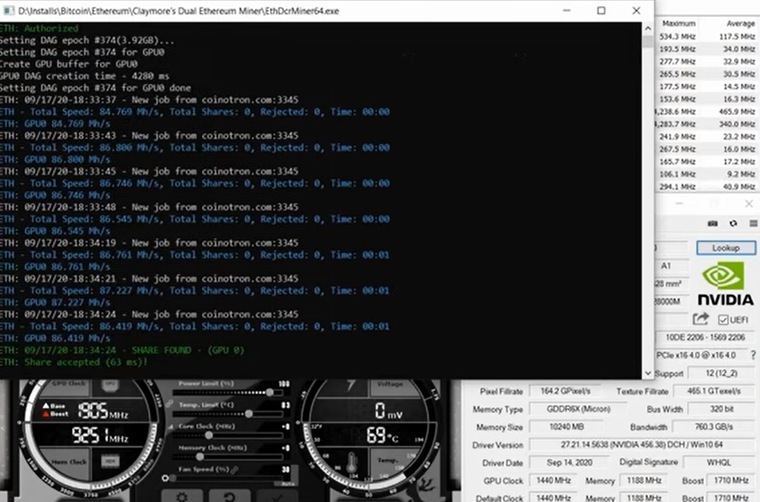
Task: Toggle the fan Auto button in Afterburner
Action: [288, 483]
